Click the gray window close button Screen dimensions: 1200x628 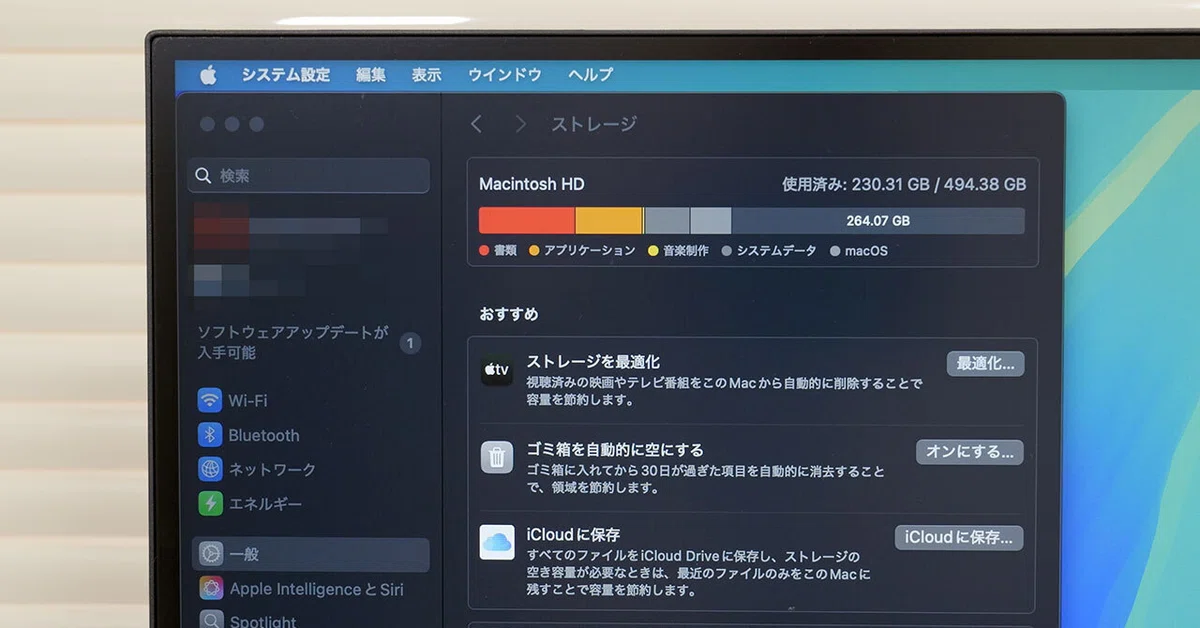[208, 124]
